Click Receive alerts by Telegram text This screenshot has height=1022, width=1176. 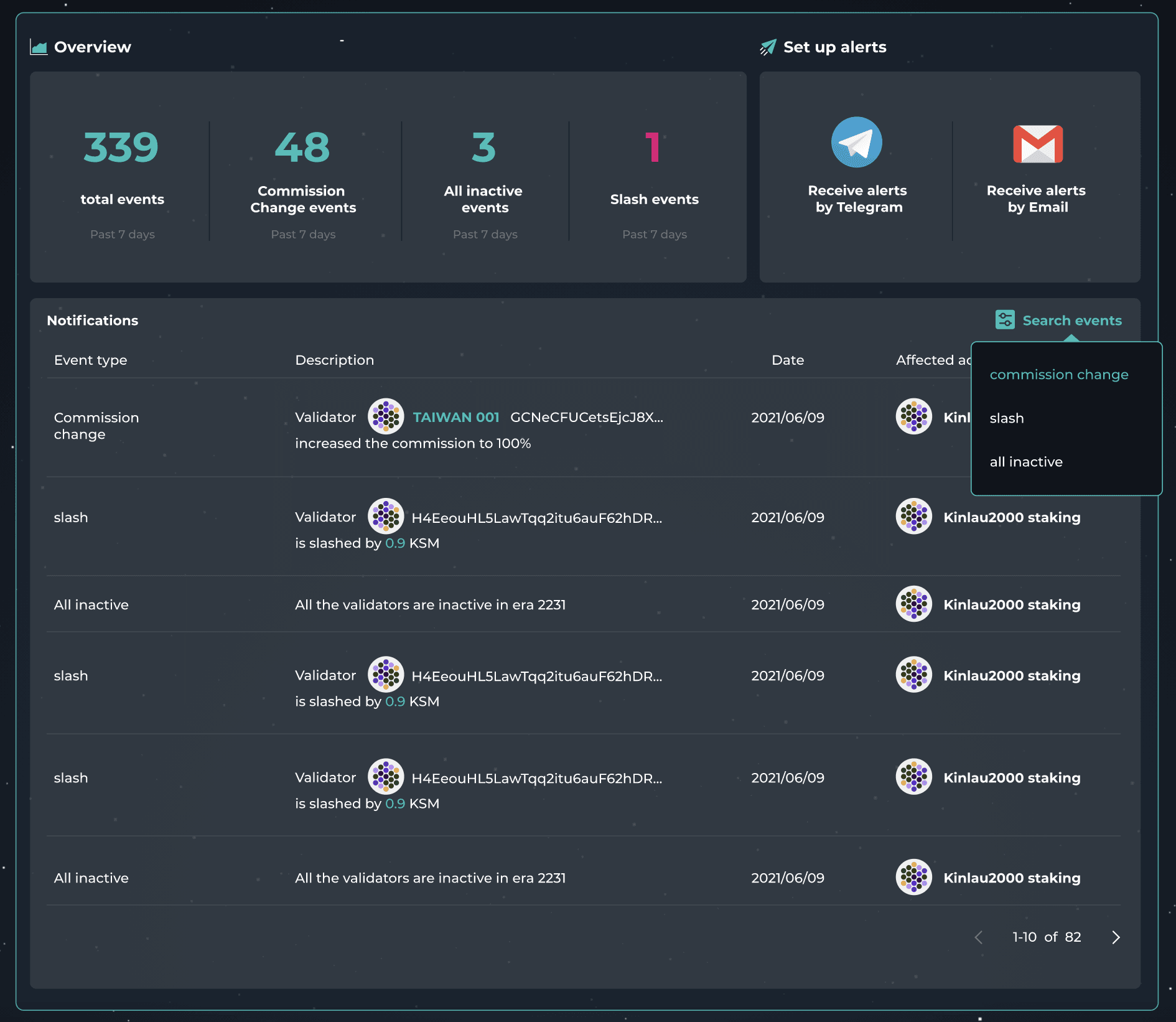[x=857, y=199]
